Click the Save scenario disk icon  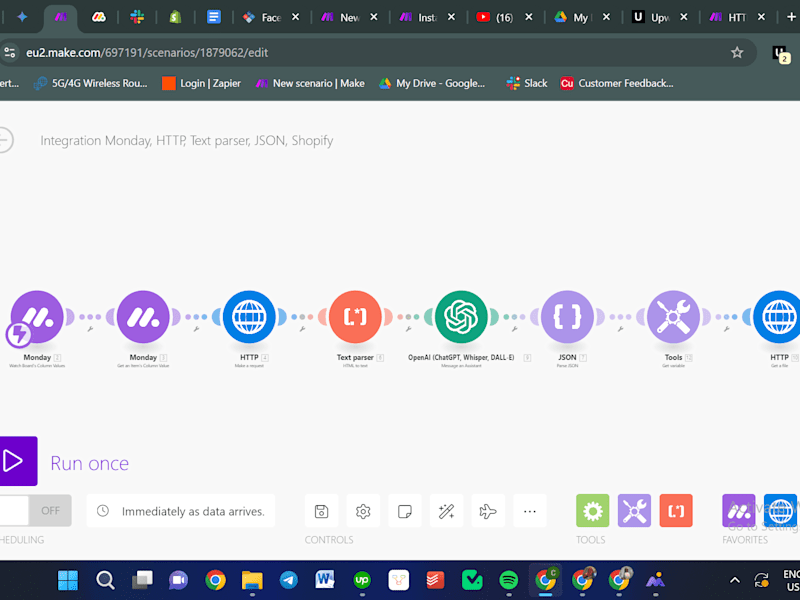(321, 511)
